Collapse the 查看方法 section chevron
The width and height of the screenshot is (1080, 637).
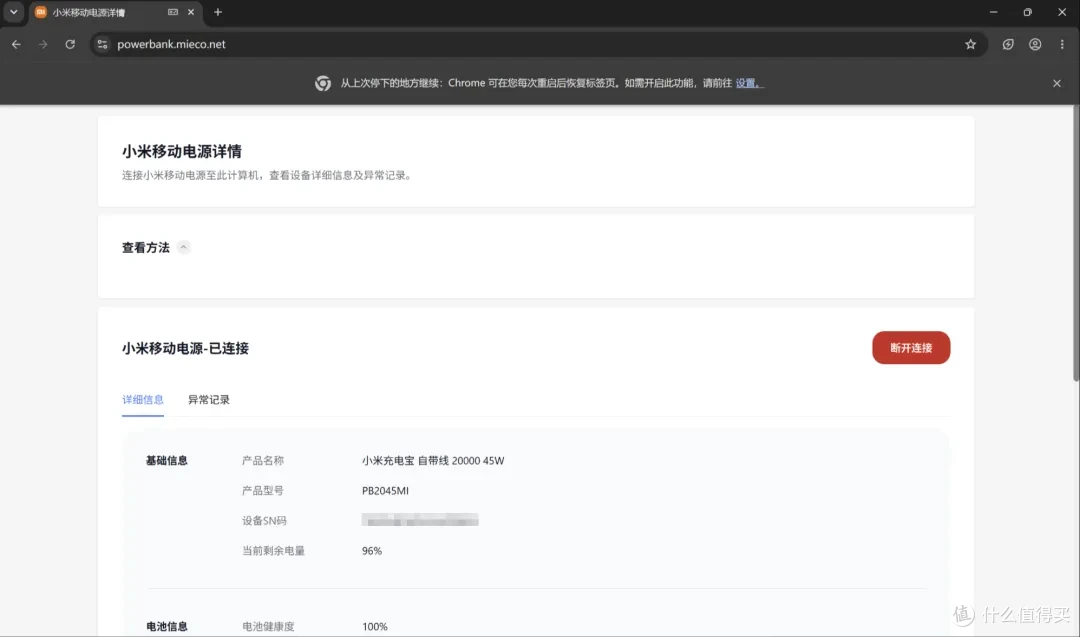pyautogui.click(x=183, y=247)
